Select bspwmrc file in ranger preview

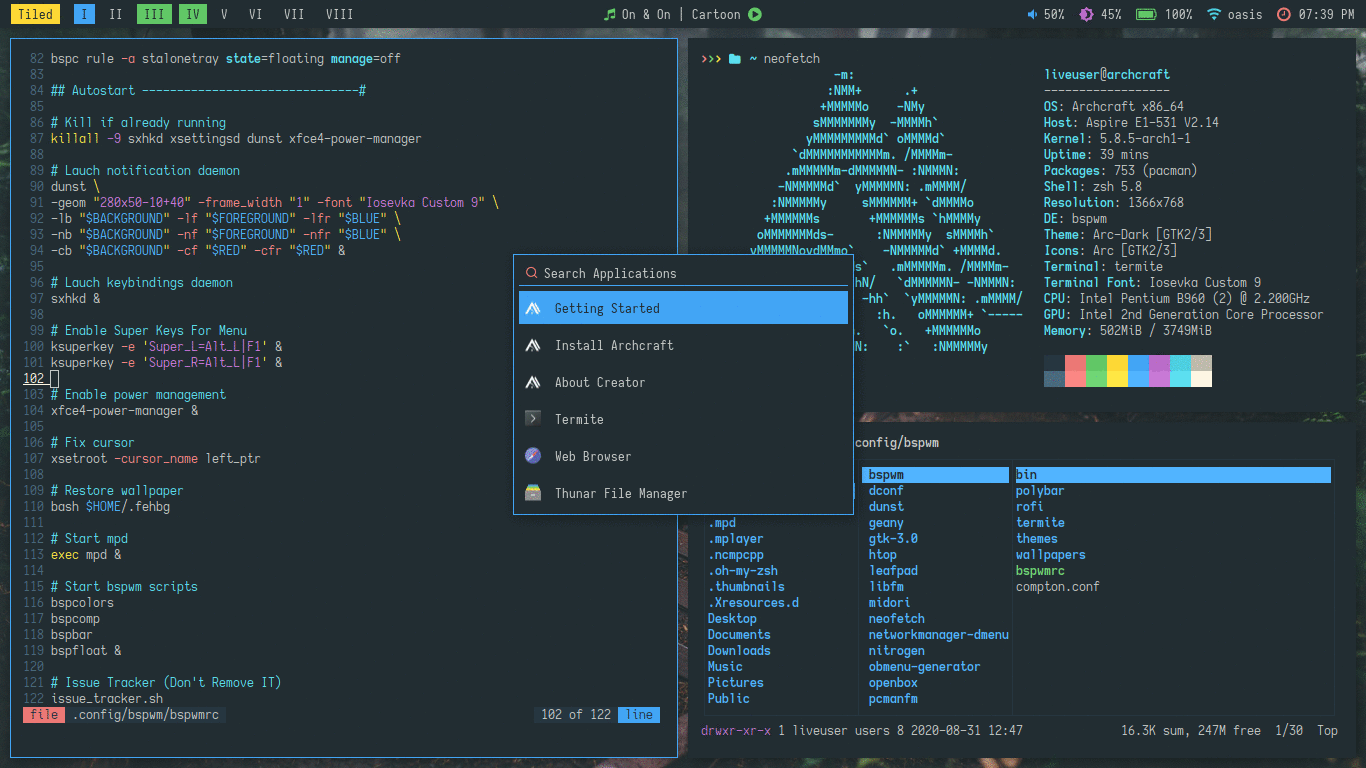1040,571
